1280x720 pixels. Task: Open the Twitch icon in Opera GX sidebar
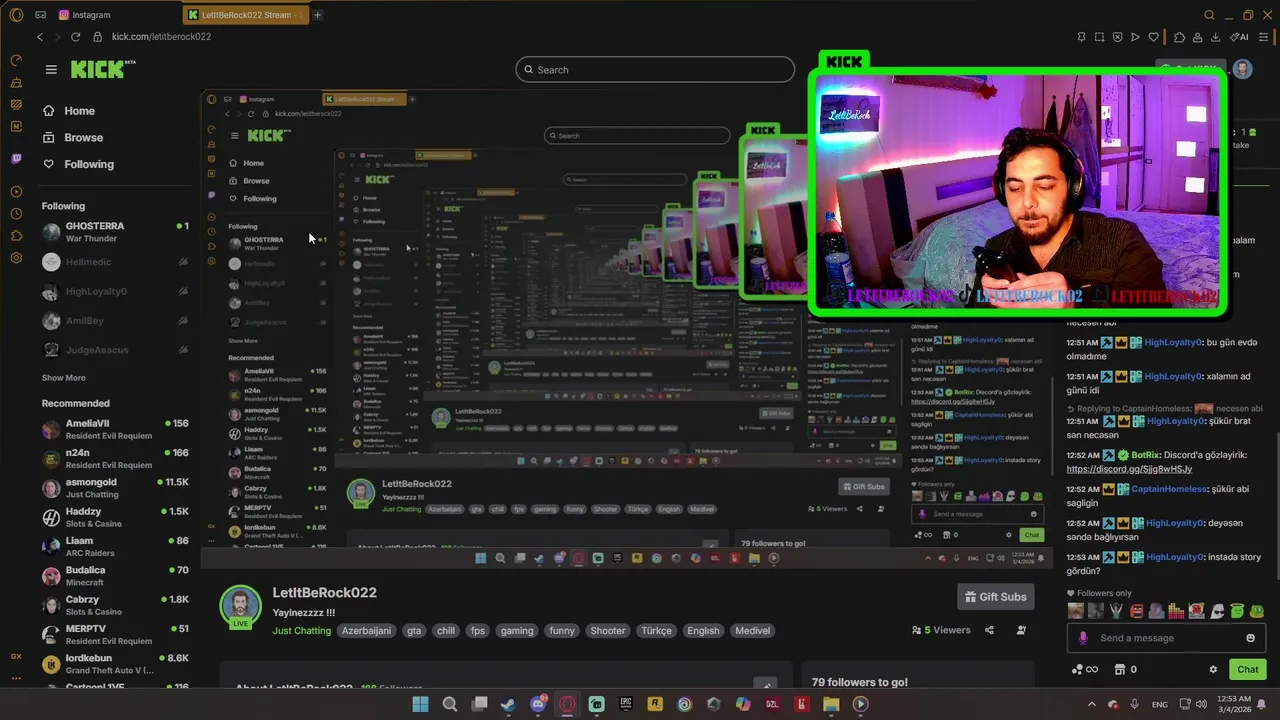coord(16,159)
